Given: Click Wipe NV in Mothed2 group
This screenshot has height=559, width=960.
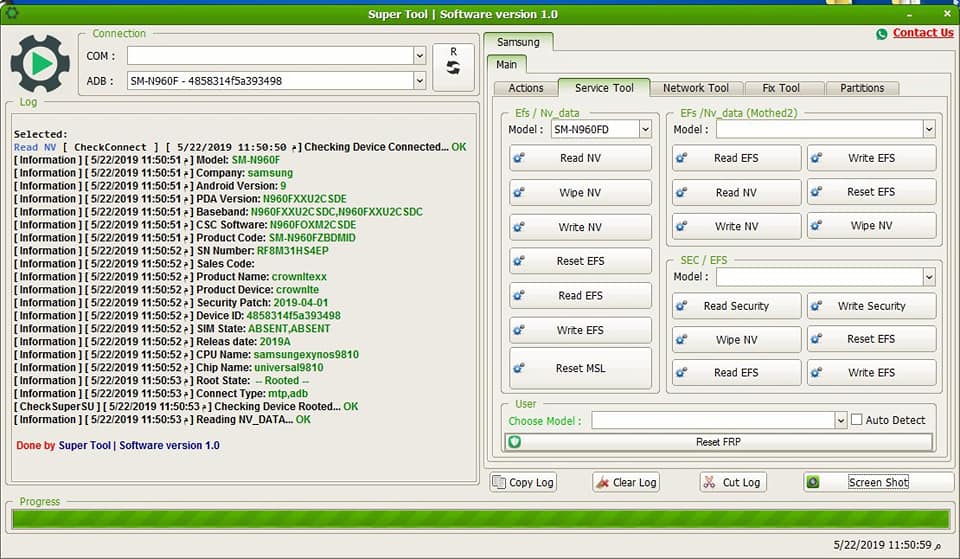Looking at the screenshot, I should 871,225.
